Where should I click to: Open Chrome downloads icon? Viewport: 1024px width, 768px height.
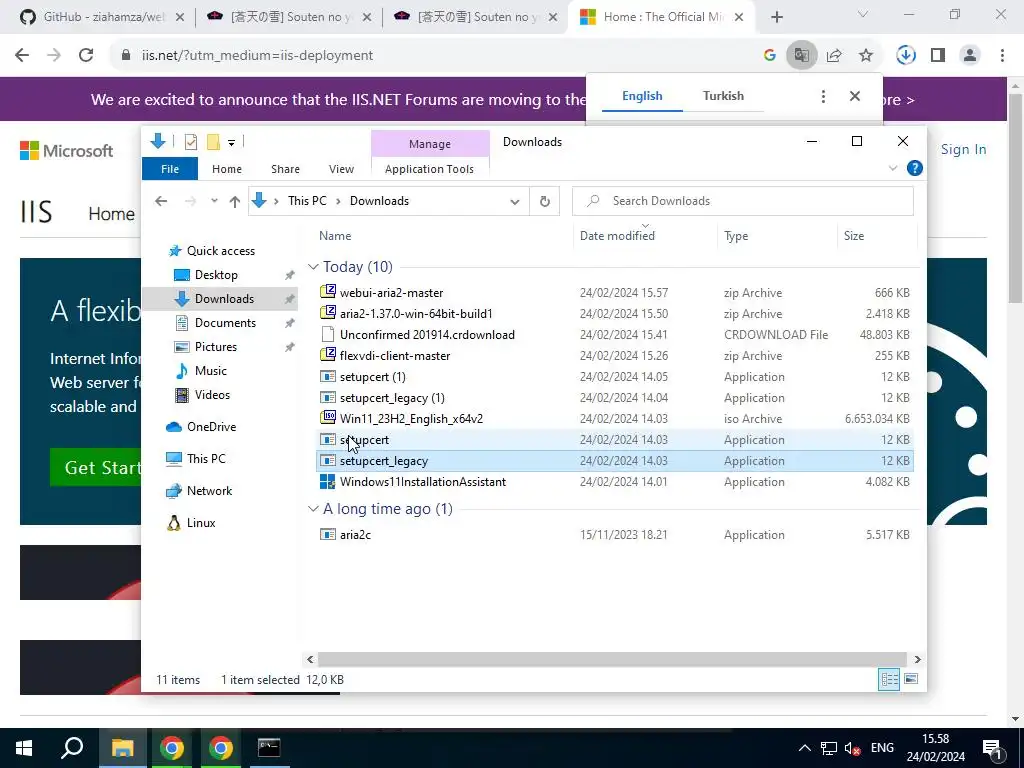[906, 56]
